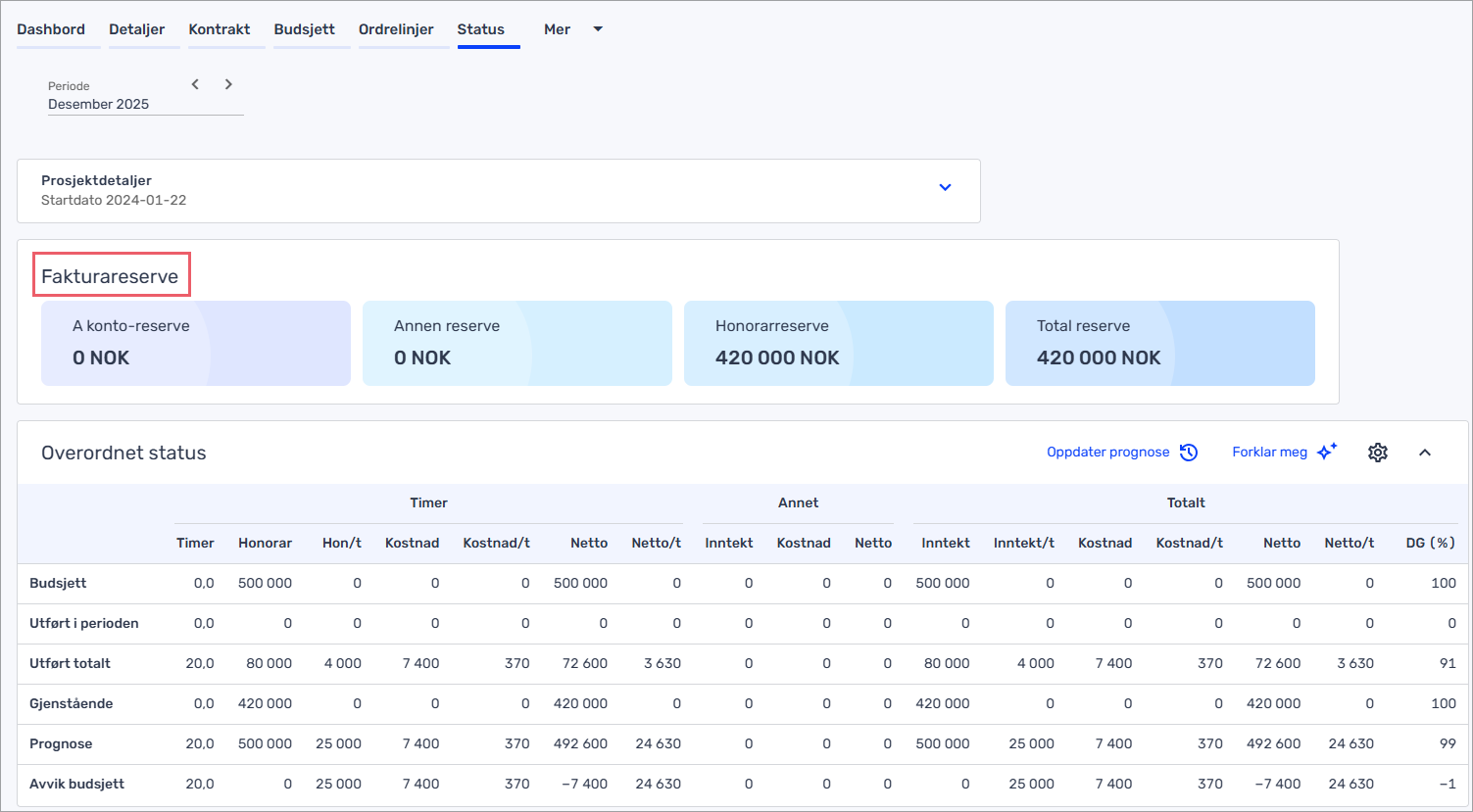The height and width of the screenshot is (812, 1473).
Task: Click the previous period arrow
Action: point(195,84)
